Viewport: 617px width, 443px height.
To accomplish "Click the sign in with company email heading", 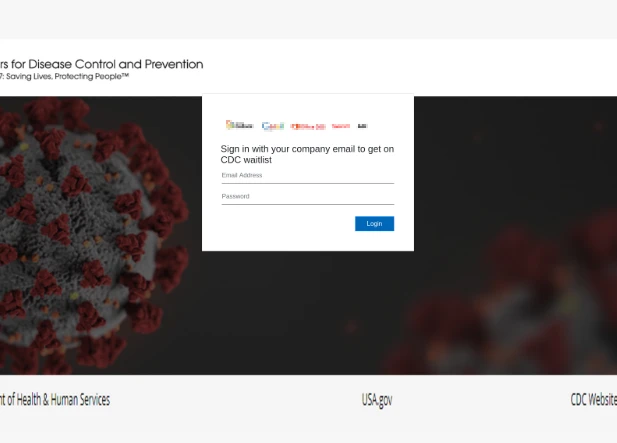I will 307,154.
